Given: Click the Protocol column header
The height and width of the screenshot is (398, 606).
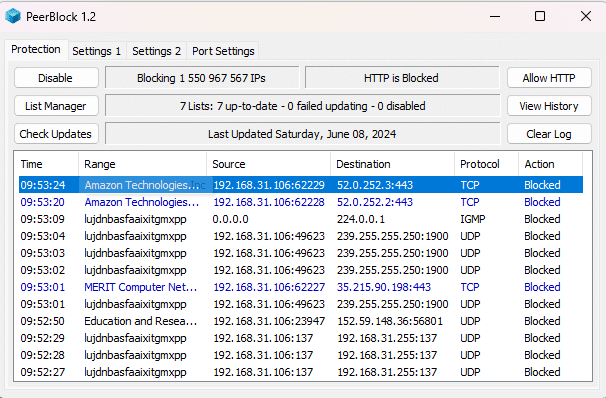Looking at the screenshot, I should (x=486, y=164).
